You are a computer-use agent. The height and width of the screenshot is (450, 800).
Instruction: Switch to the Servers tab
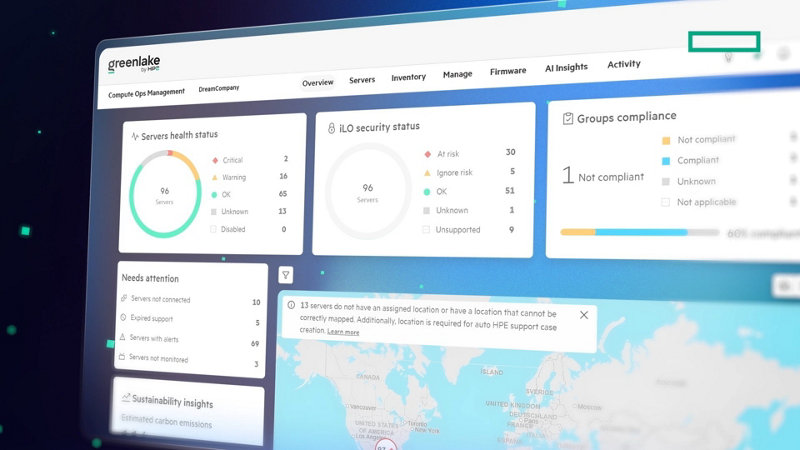coord(362,80)
